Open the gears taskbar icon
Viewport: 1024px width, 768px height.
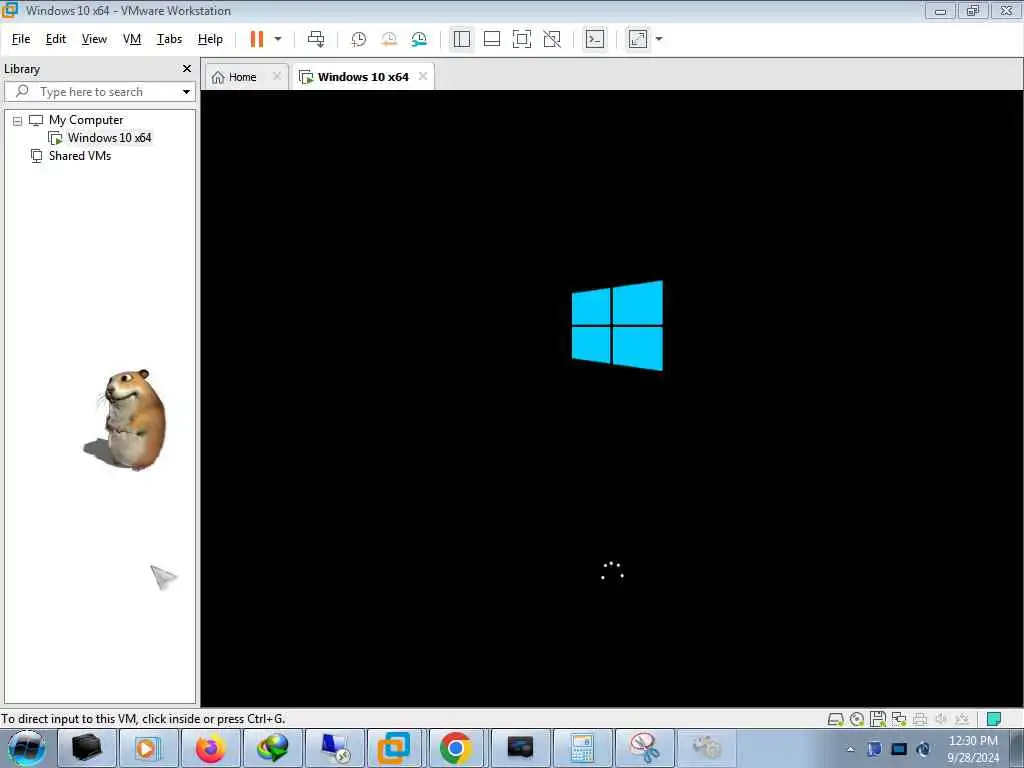pos(707,748)
